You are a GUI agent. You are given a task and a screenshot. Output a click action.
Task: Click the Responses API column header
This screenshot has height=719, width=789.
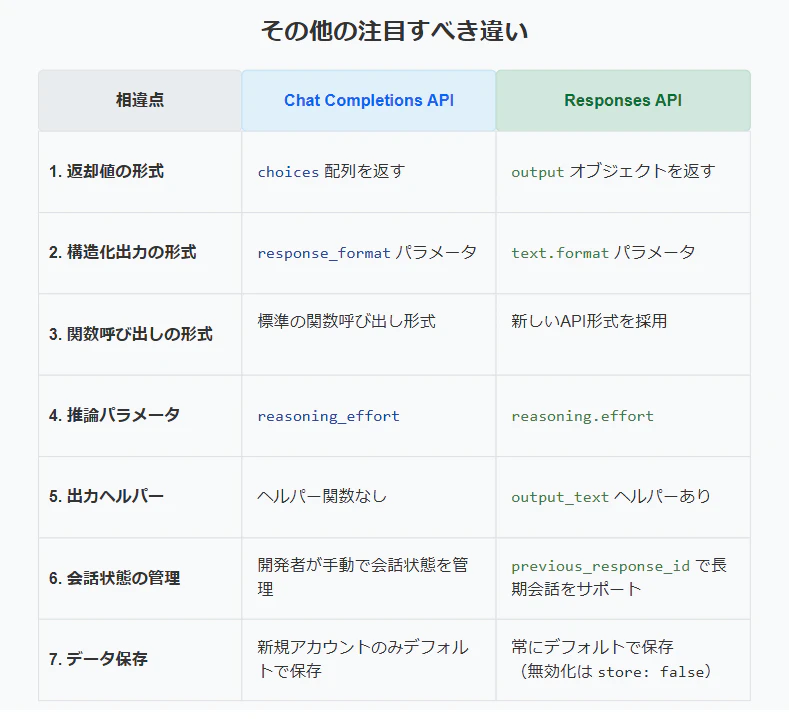coord(623,100)
